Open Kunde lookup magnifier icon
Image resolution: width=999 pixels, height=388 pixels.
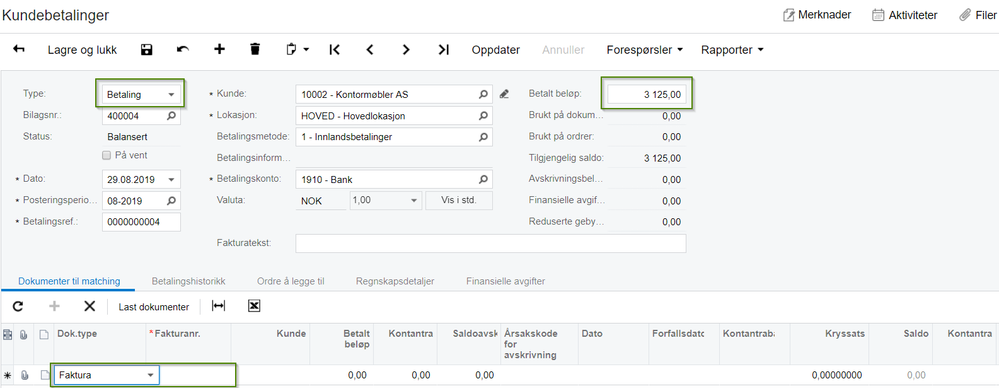(x=484, y=95)
